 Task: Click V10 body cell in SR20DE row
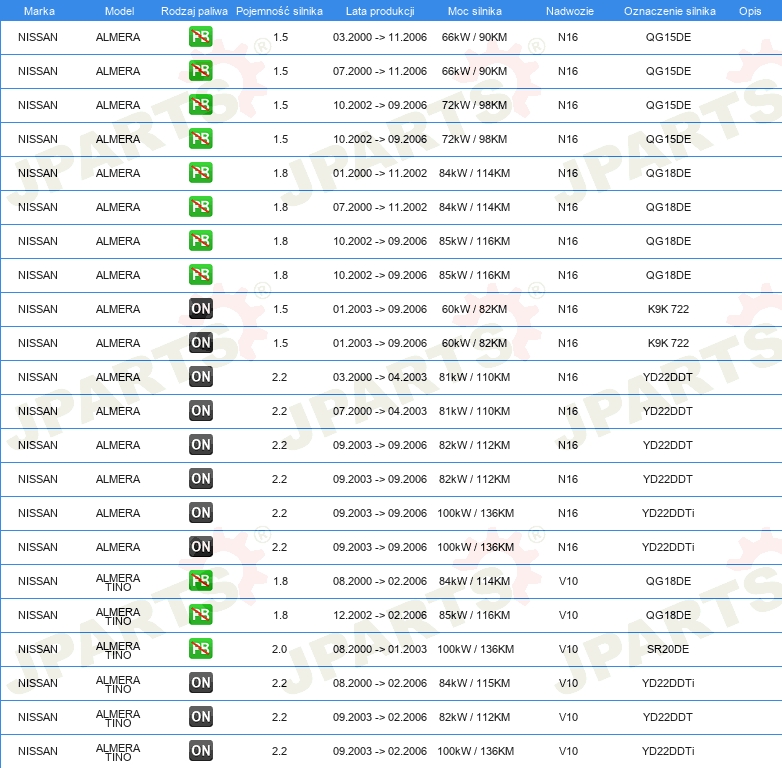click(568, 649)
